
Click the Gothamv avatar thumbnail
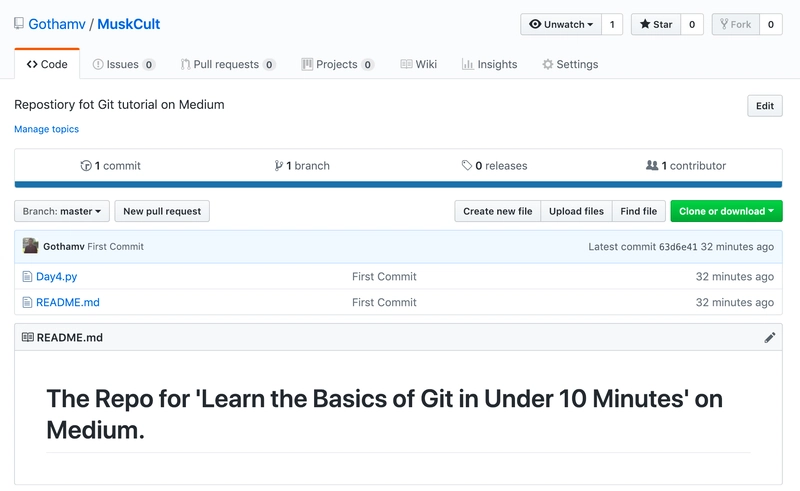31,246
